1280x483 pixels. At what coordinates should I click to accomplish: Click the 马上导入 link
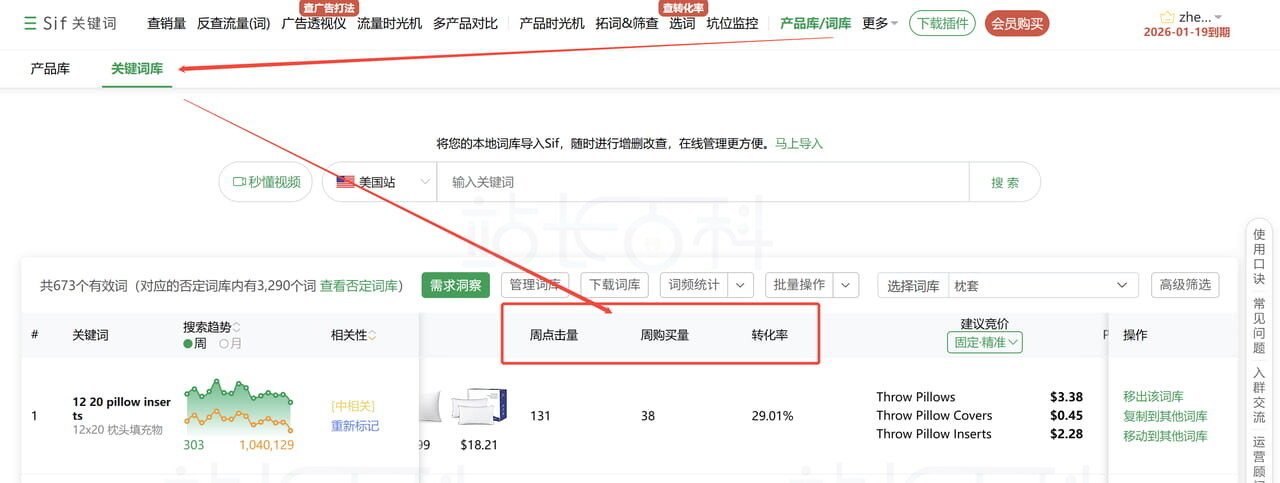799,144
